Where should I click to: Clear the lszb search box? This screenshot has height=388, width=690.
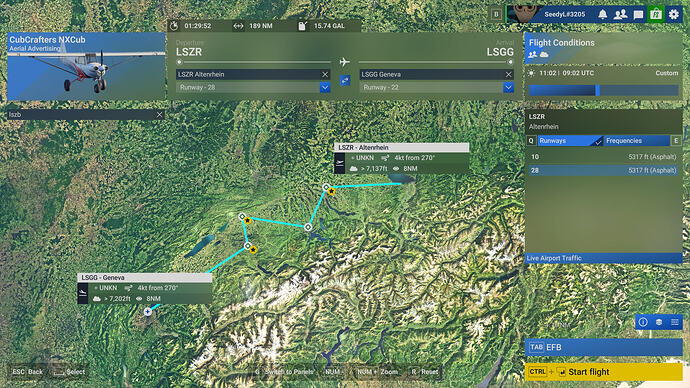pyautogui.click(x=159, y=114)
